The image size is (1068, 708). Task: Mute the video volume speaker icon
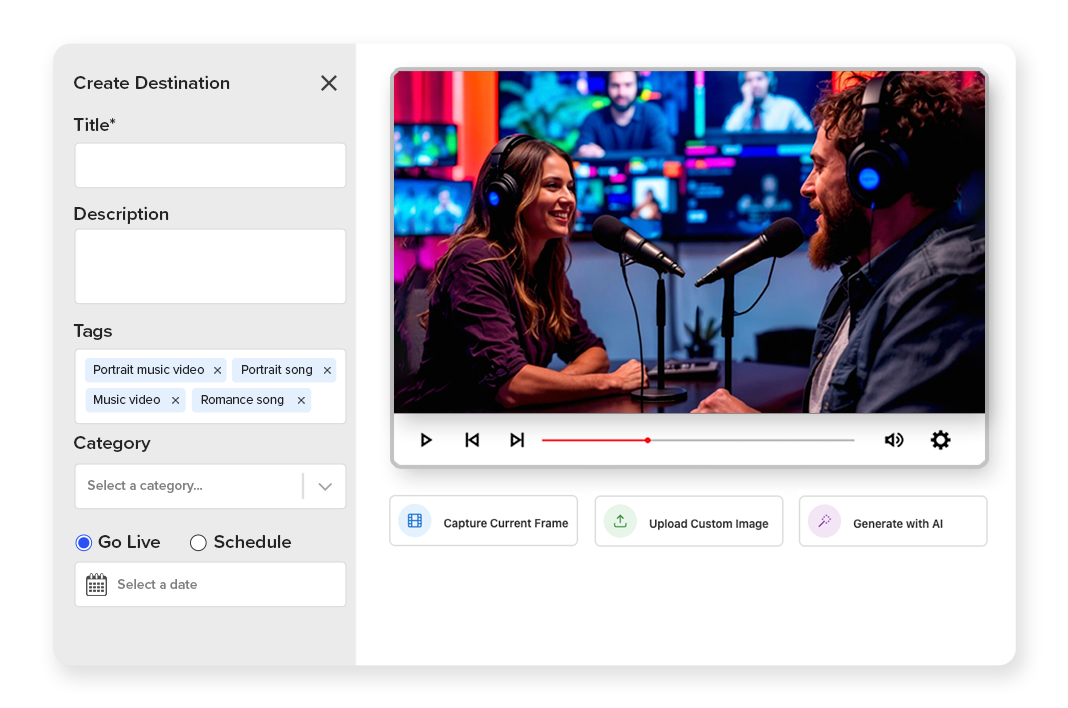tap(894, 440)
